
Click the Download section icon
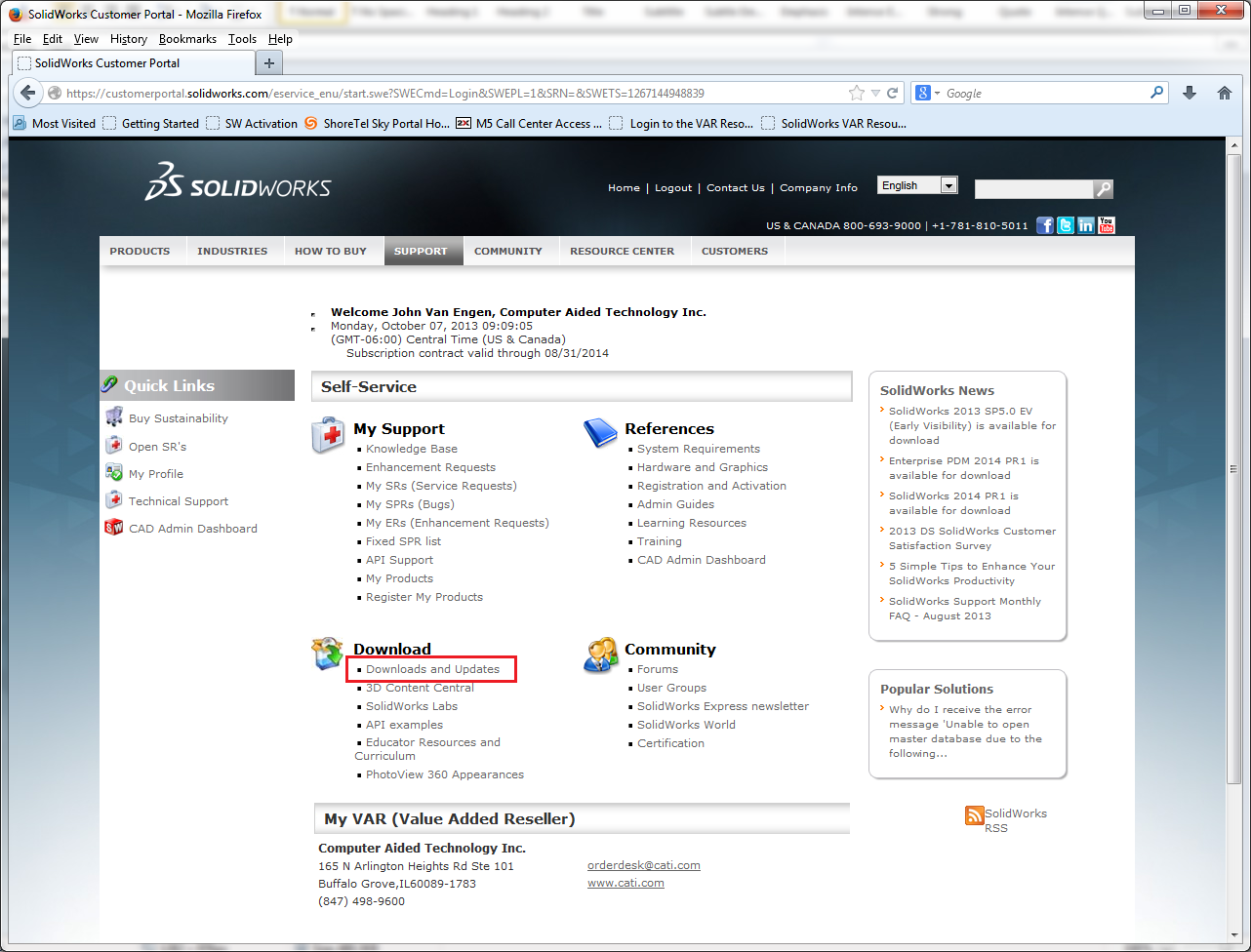(328, 654)
